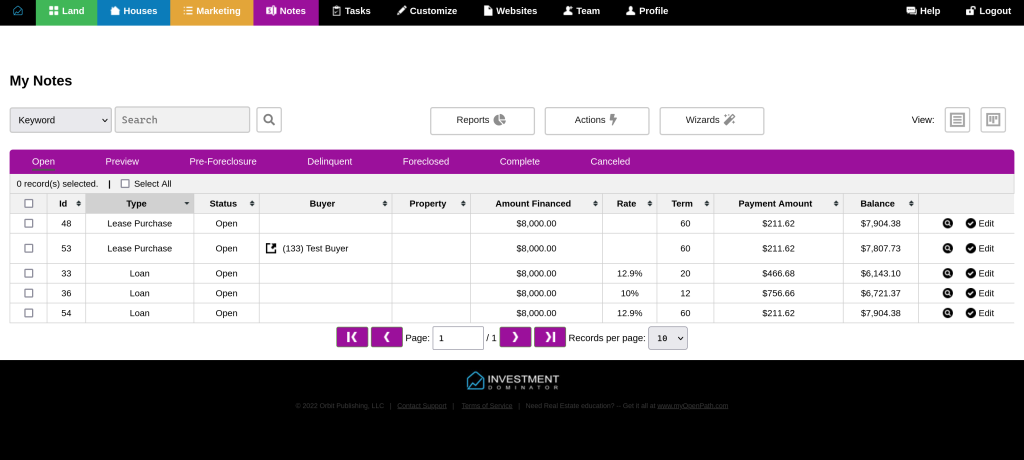Image resolution: width=1024 pixels, height=460 pixels.
Task: Check the Select All checkbox
Action: [x=125, y=184]
